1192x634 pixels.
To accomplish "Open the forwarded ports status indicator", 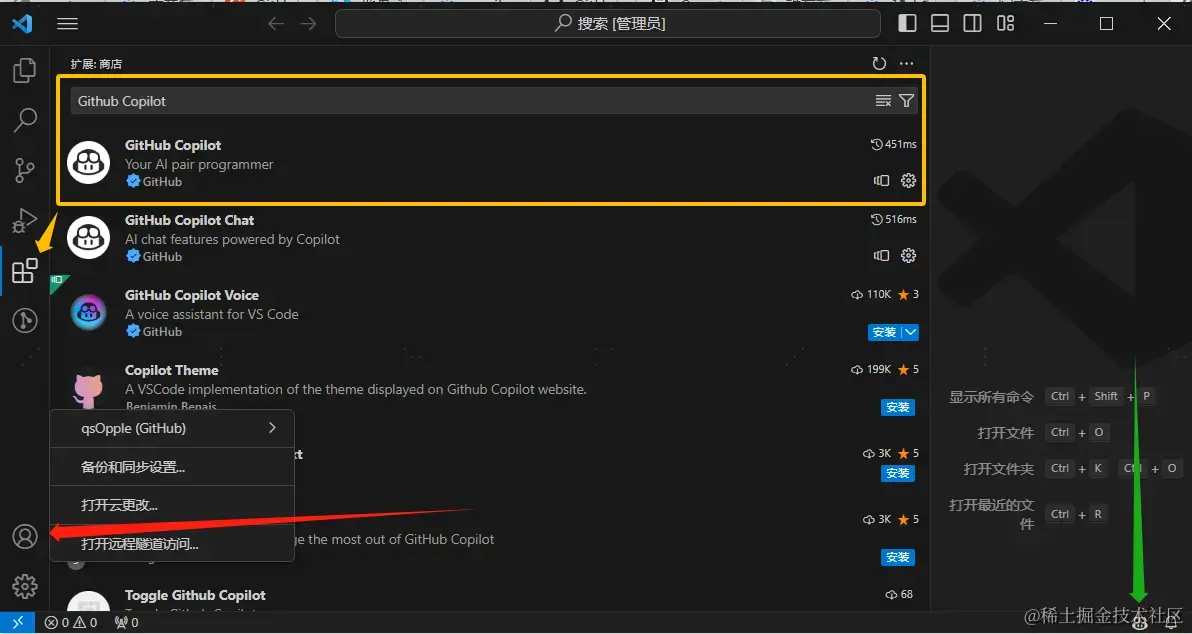I will (x=126, y=623).
